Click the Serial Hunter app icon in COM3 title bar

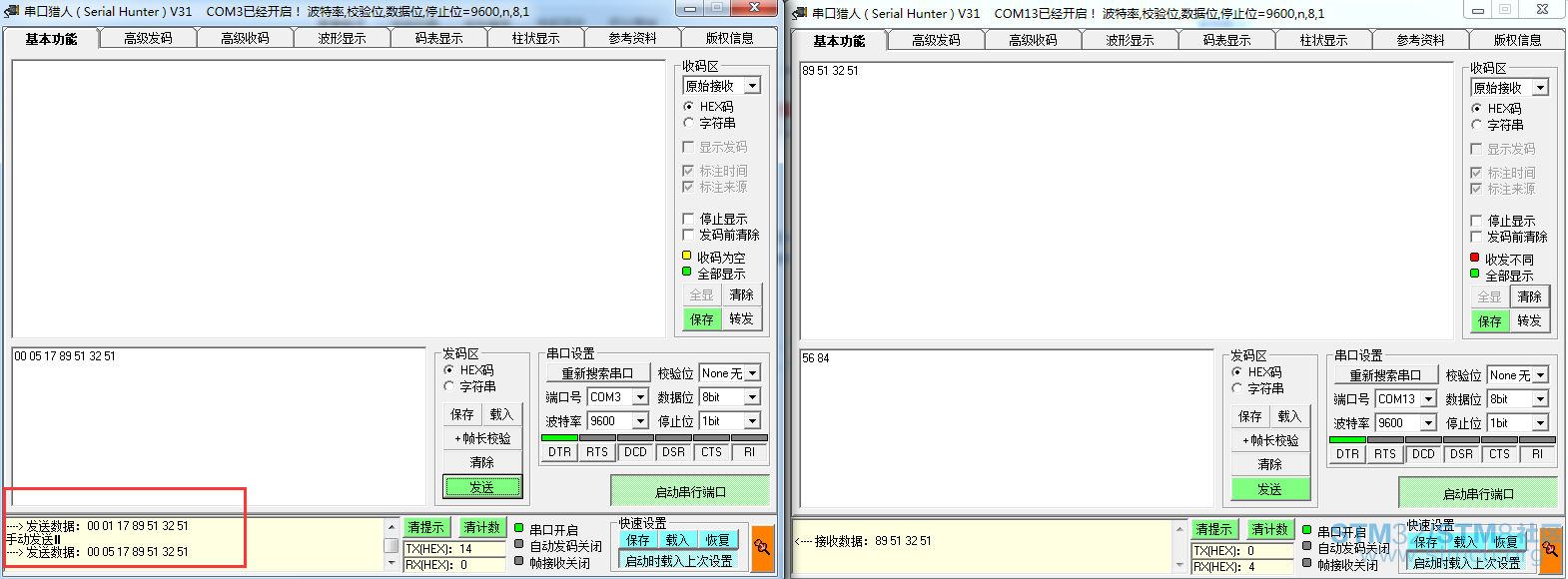tap(12, 11)
